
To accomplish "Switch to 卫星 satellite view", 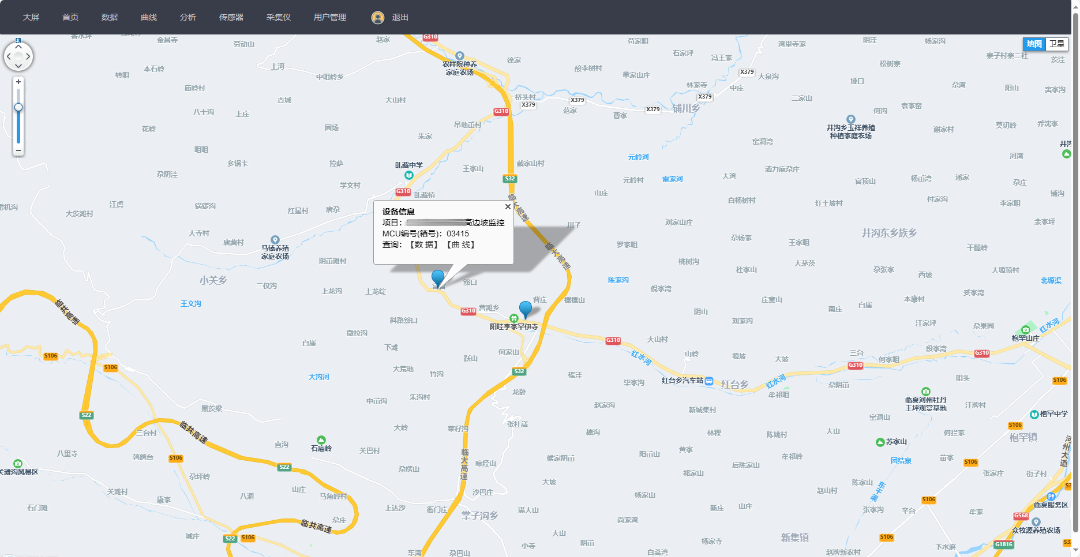I will 1057,44.
